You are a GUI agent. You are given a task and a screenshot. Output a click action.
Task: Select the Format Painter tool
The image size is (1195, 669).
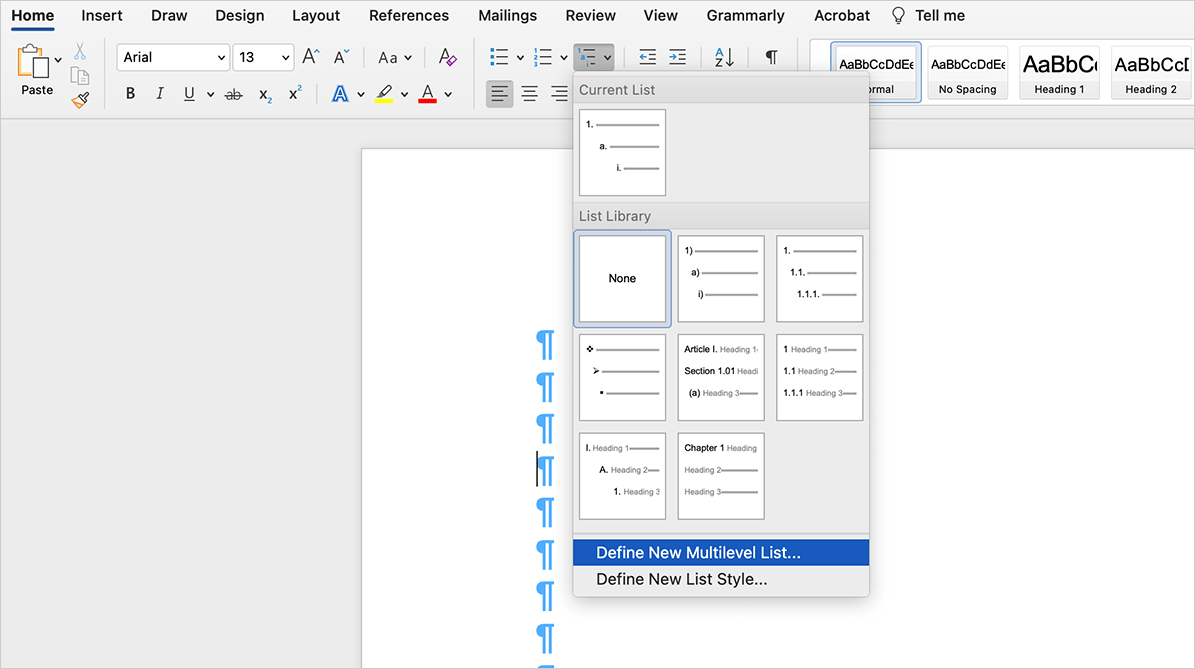[78, 99]
